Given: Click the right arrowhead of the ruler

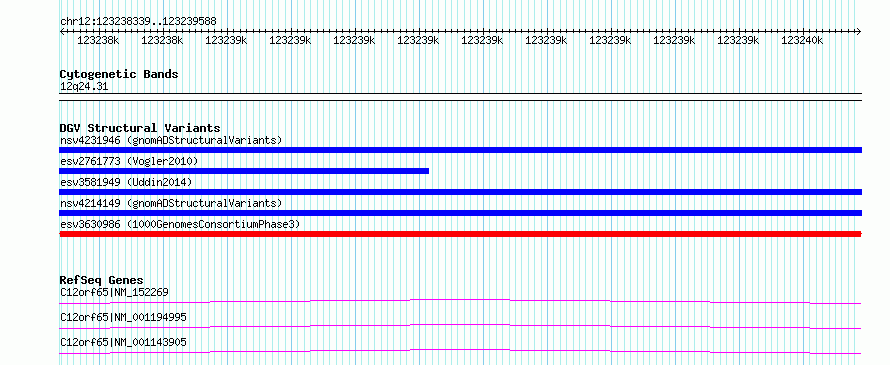Looking at the screenshot, I should (859, 31).
